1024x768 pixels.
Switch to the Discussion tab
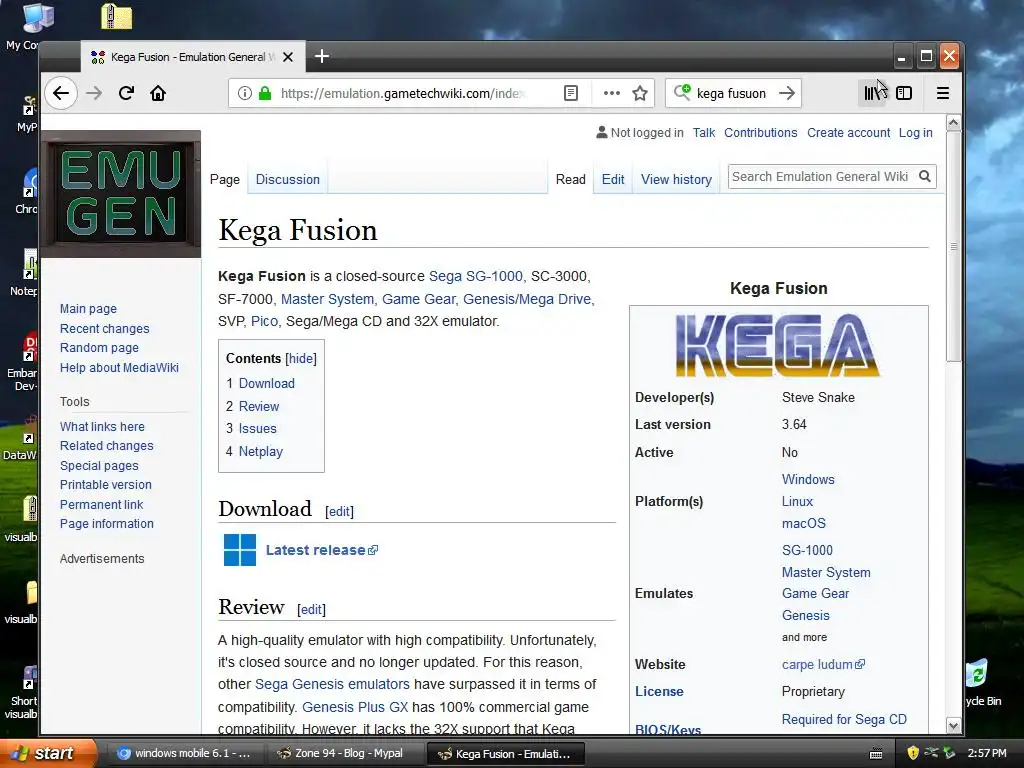(x=287, y=180)
